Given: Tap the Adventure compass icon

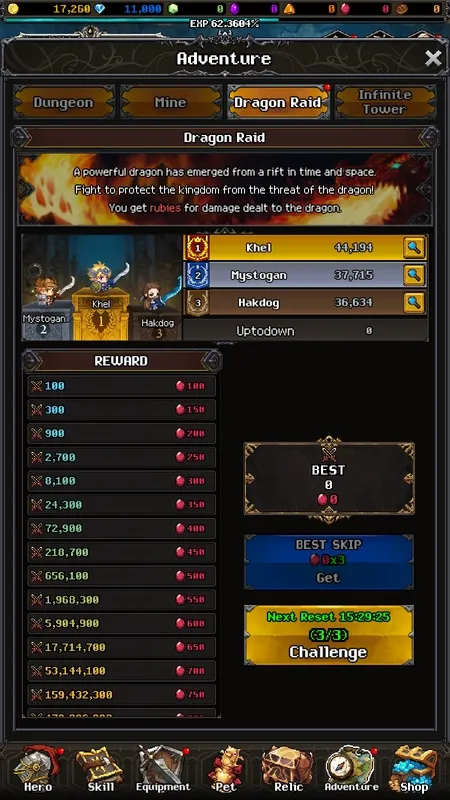Looking at the screenshot, I should pos(352,769).
